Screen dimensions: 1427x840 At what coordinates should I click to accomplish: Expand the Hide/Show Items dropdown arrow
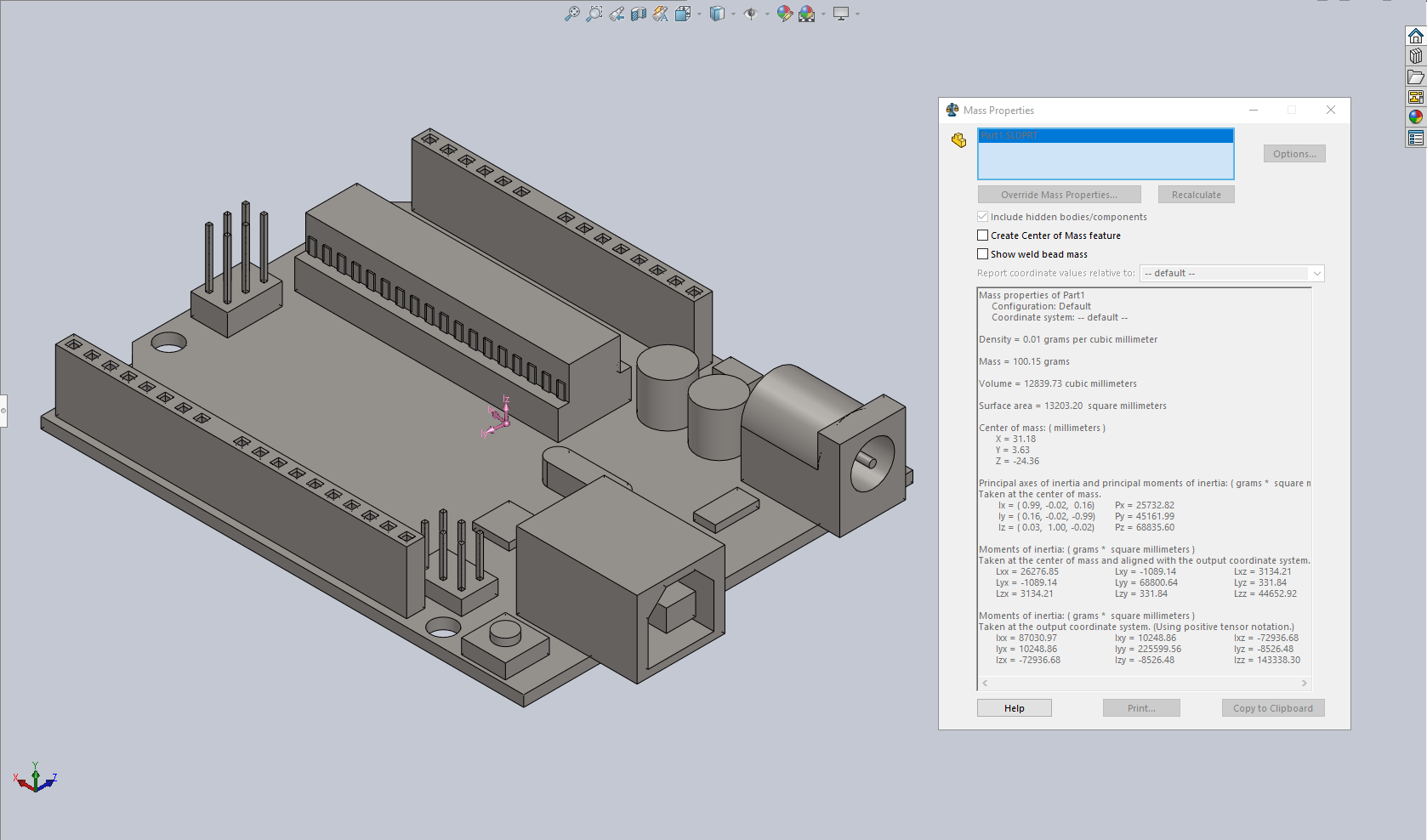pos(767,14)
